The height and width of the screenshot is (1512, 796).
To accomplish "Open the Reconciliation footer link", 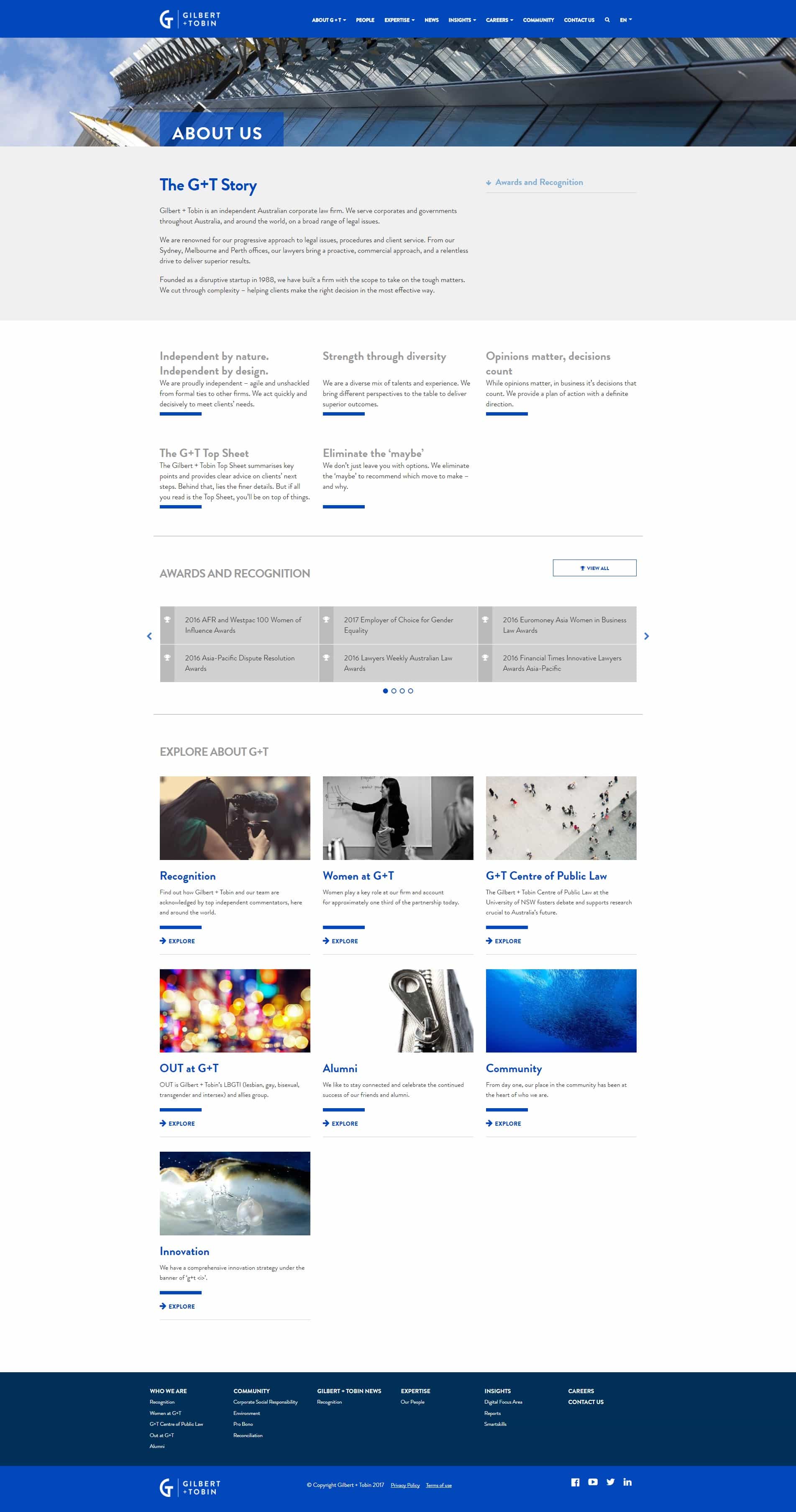I will 248,1435.
